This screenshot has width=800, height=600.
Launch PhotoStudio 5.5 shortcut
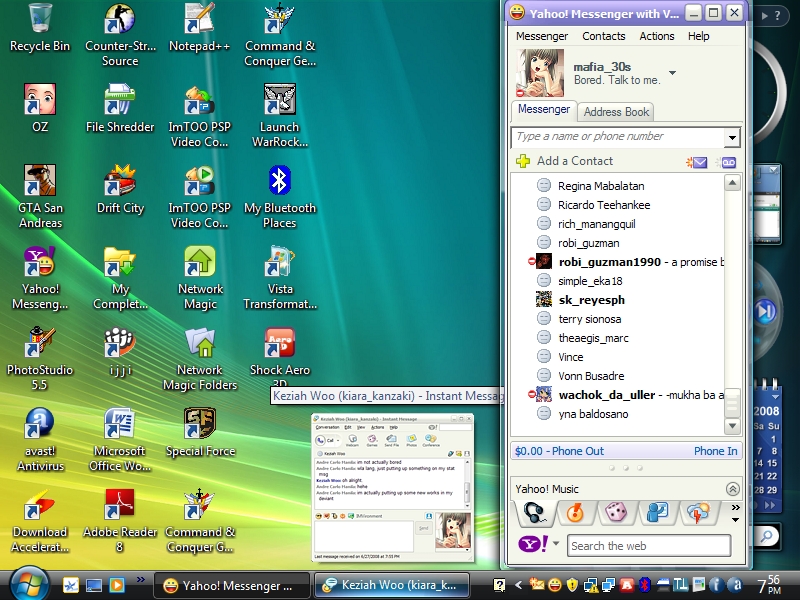(40, 343)
